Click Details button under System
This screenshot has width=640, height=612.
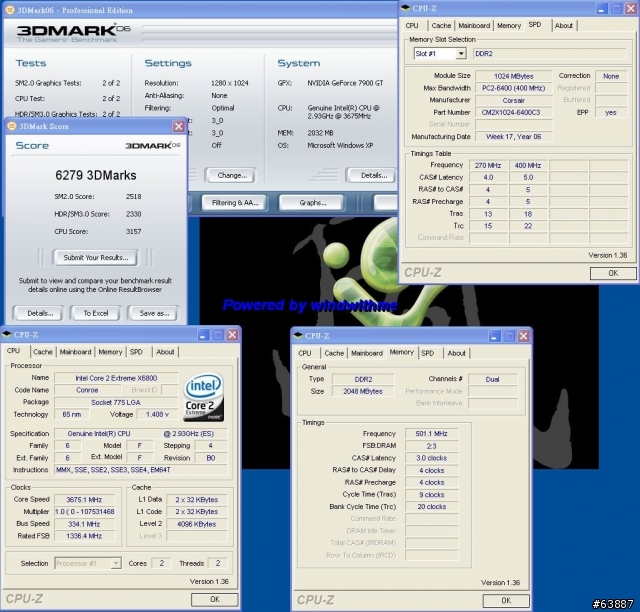coord(373,176)
